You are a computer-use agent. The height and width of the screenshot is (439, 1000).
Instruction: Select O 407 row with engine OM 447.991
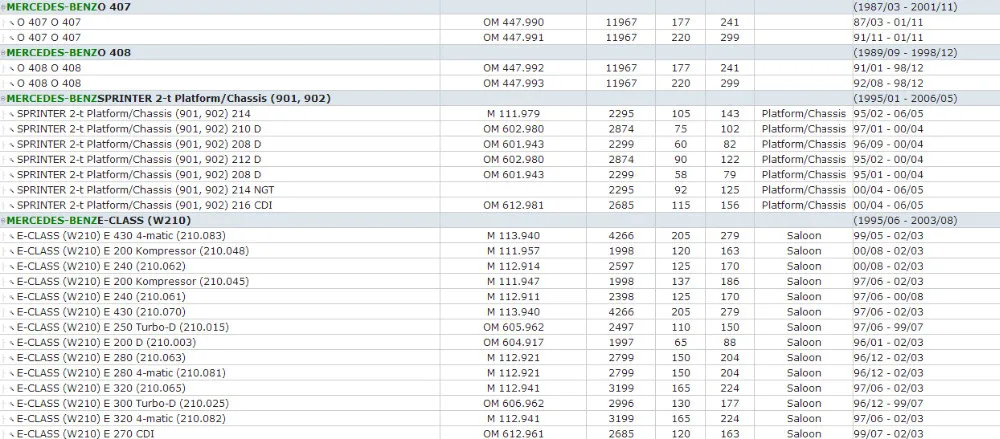[500, 38]
